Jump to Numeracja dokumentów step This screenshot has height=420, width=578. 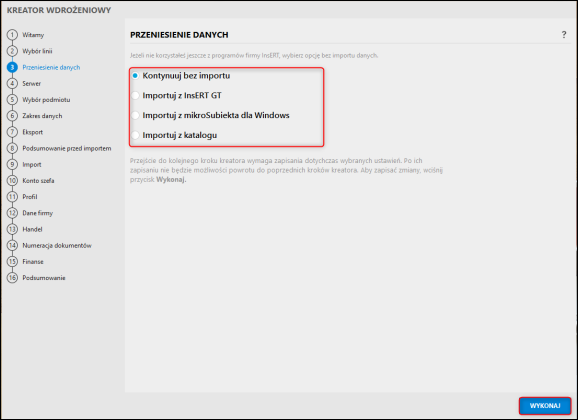(57, 245)
